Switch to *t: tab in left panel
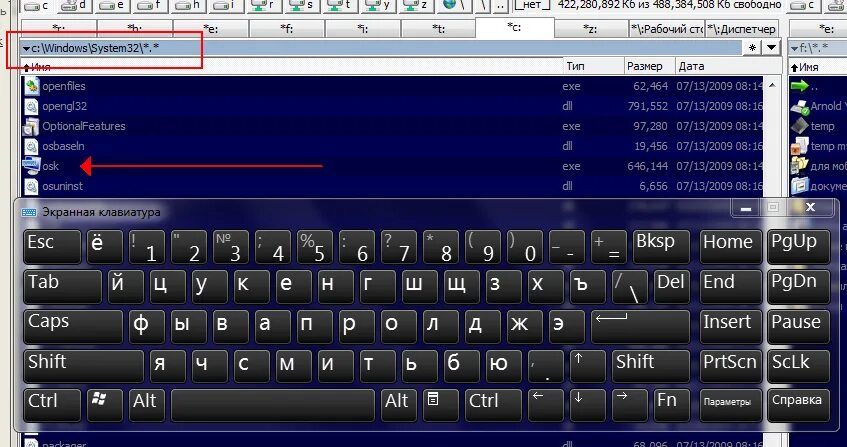 point(439,29)
